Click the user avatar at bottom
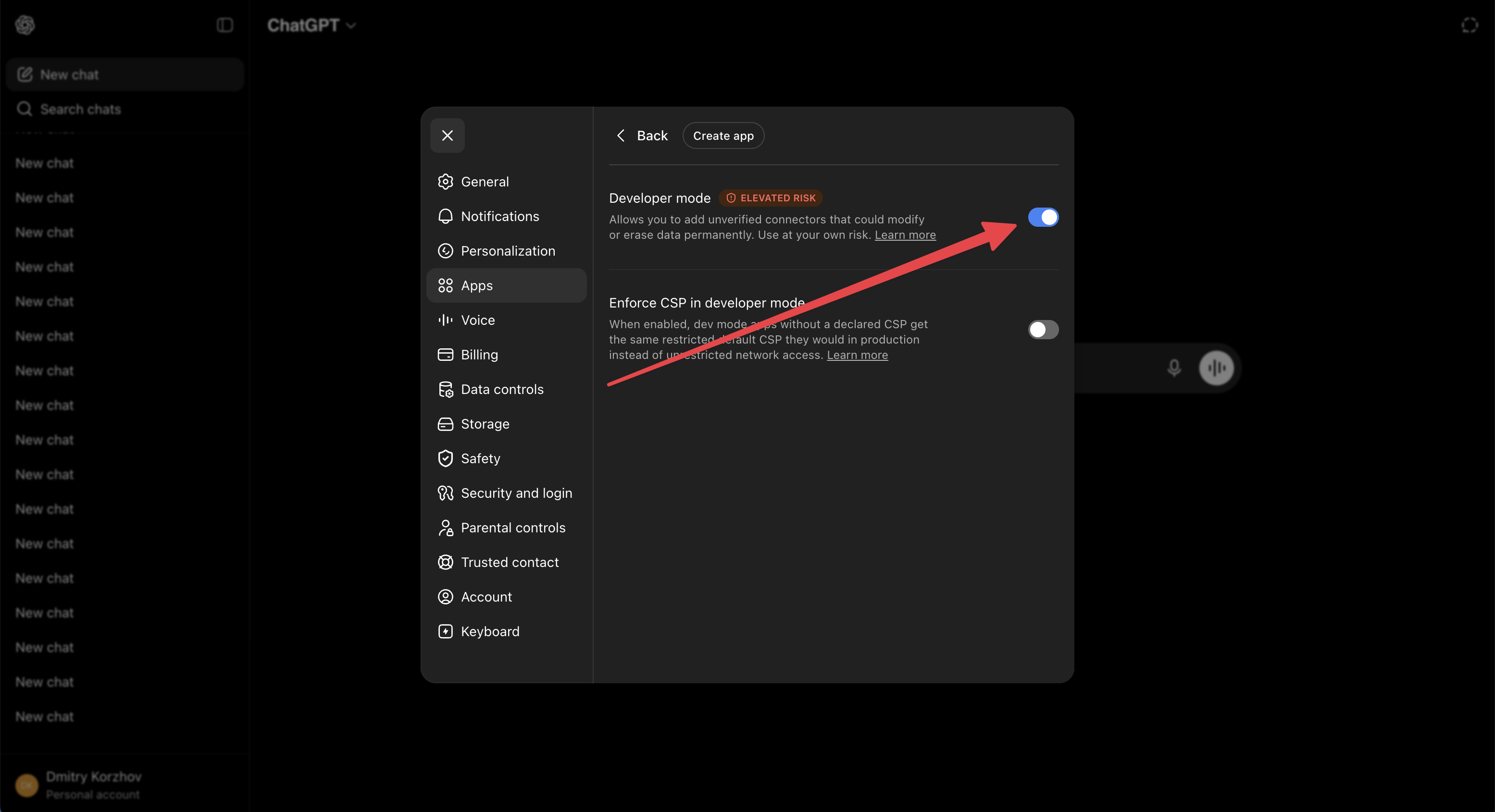This screenshot has height=812, width=1495. pos(27,785)
